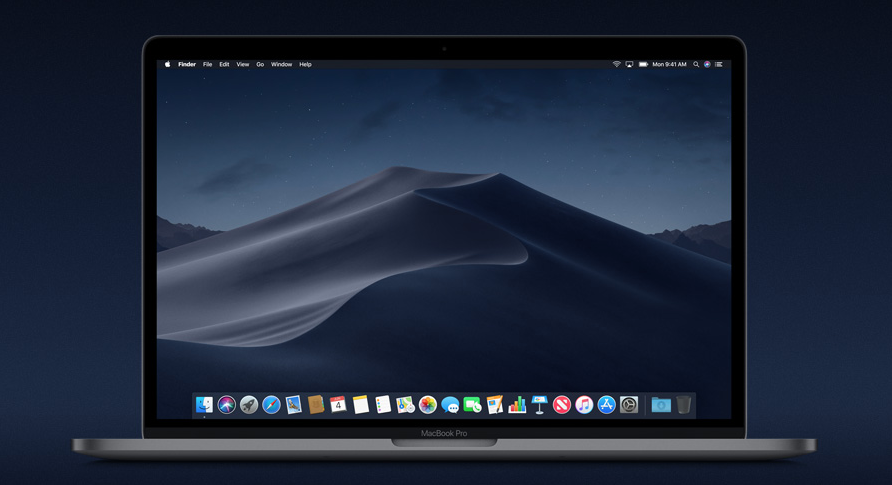Open Notes app in the Dock
The width and height of the screenshot is (892, 485).
(x=361, y=405)
